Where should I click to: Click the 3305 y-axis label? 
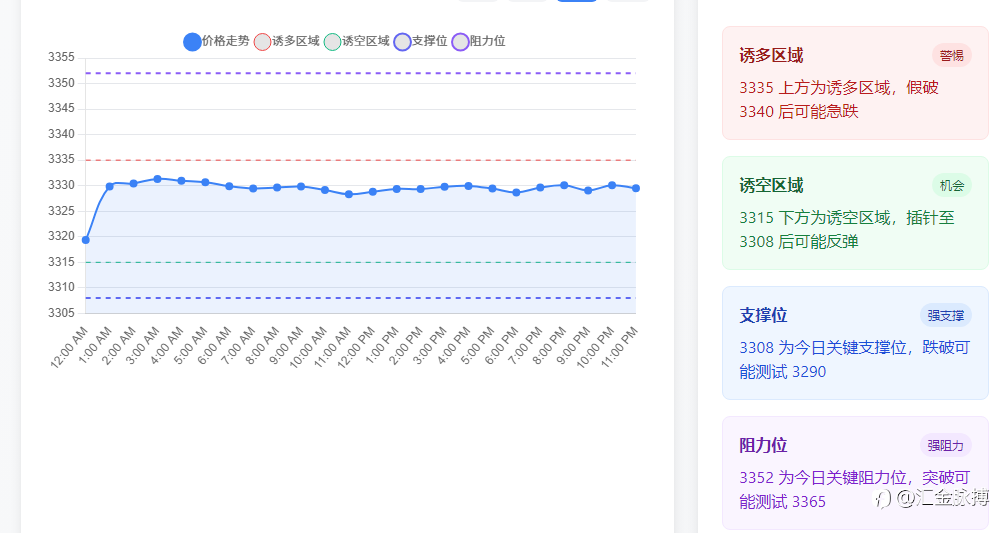tap(61, 313)
